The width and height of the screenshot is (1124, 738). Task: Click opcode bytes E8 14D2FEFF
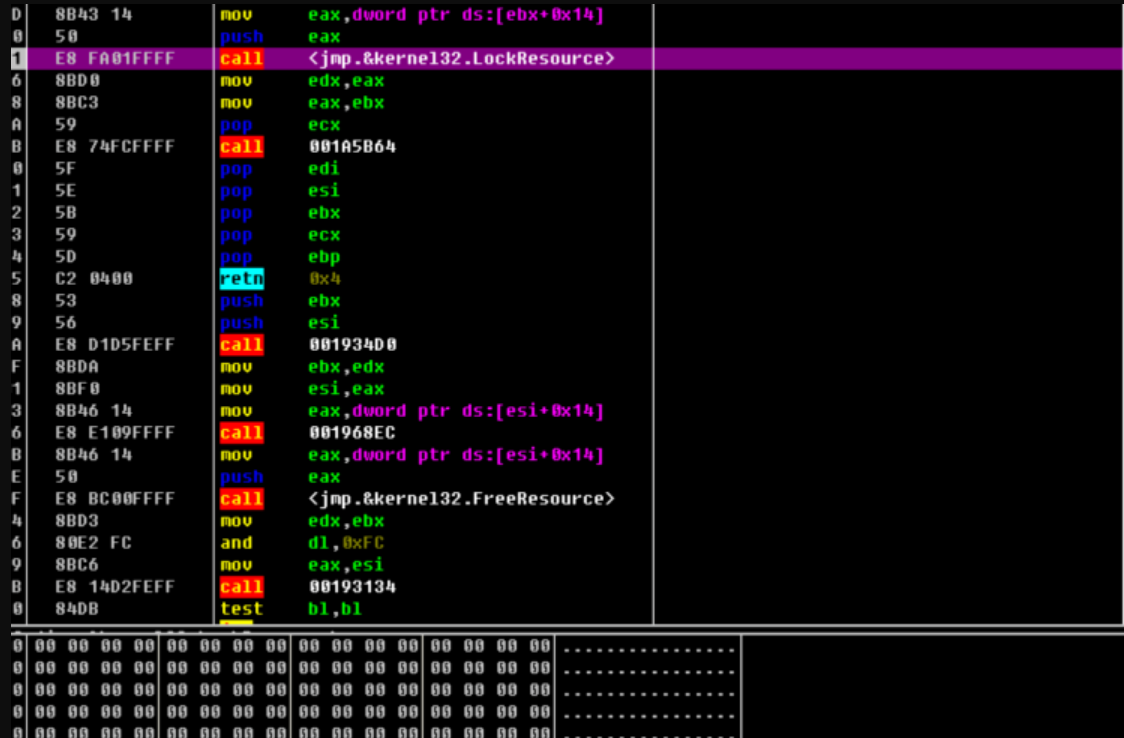(115, 587)
